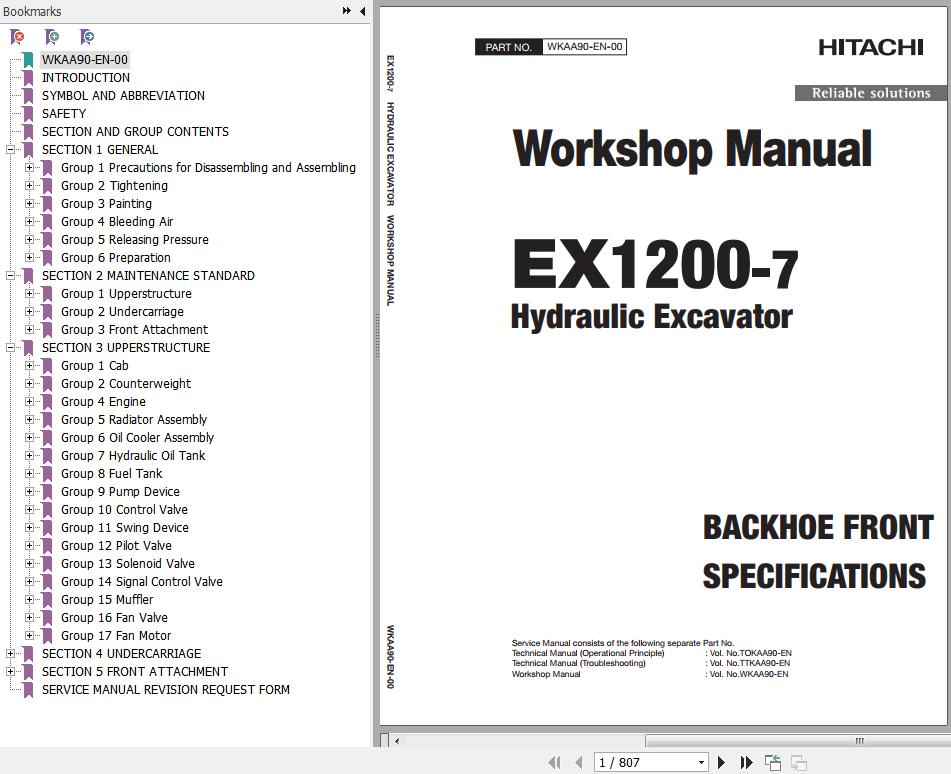Jump to the SAFETY bookmark
This screenshot has width=951, height=774.
click(x=64, y=113)
